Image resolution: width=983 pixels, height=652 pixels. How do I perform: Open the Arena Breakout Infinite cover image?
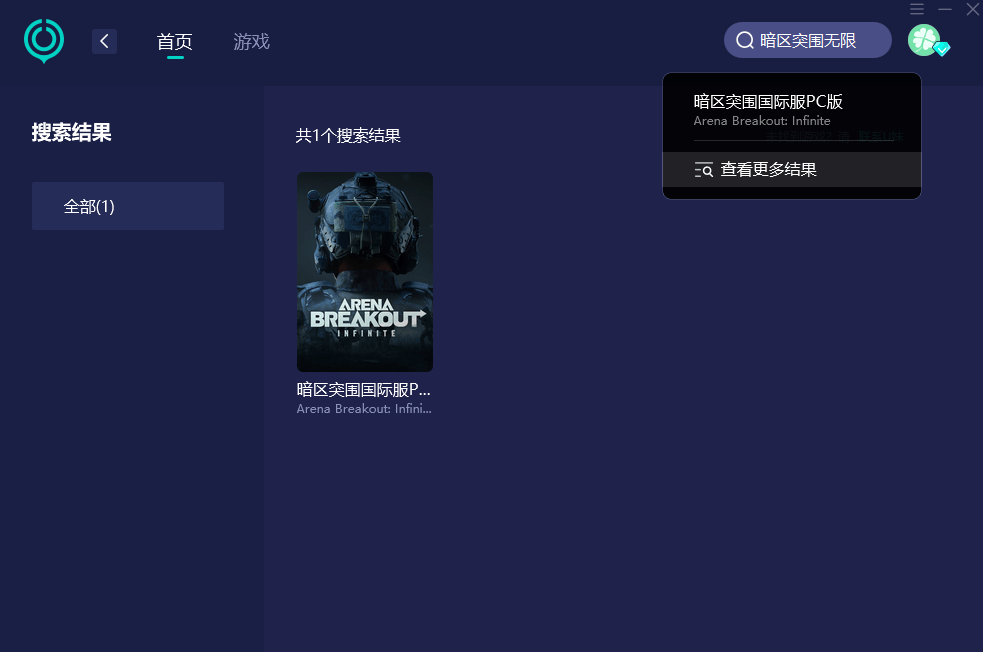[365, 271]
